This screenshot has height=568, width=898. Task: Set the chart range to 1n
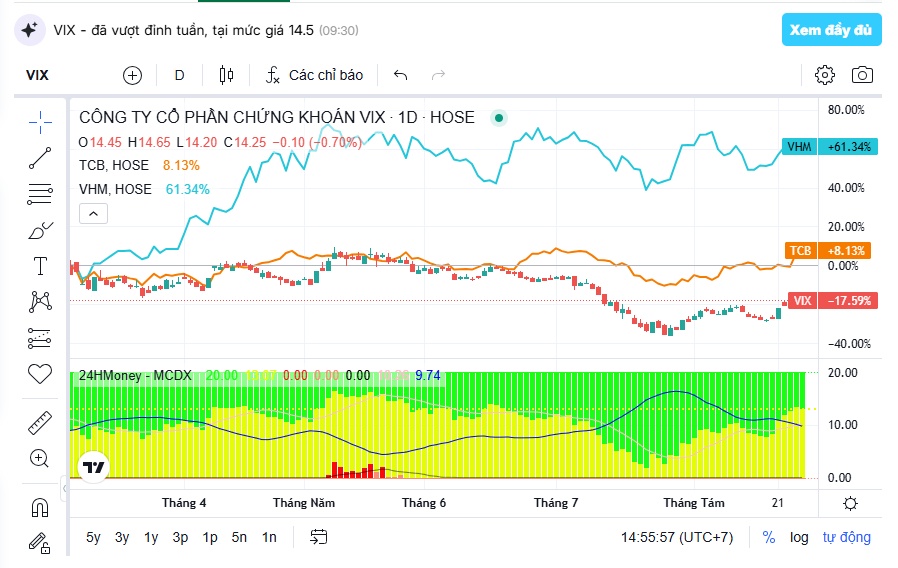[x=269, y=537]
